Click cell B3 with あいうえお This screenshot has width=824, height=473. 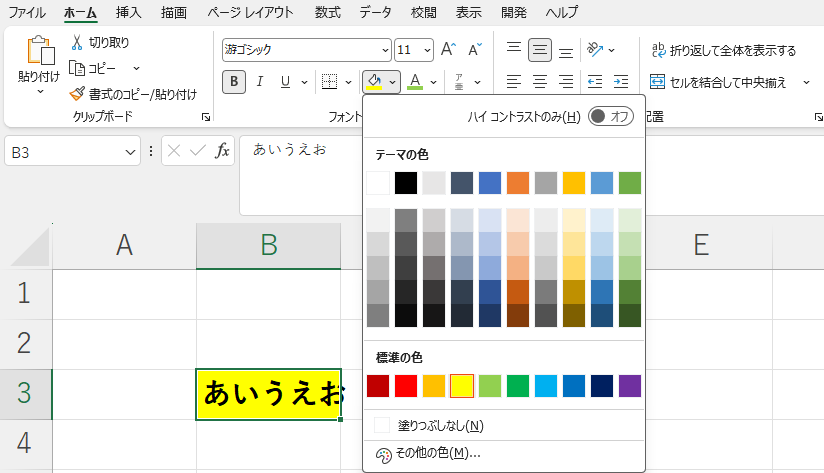269,394
